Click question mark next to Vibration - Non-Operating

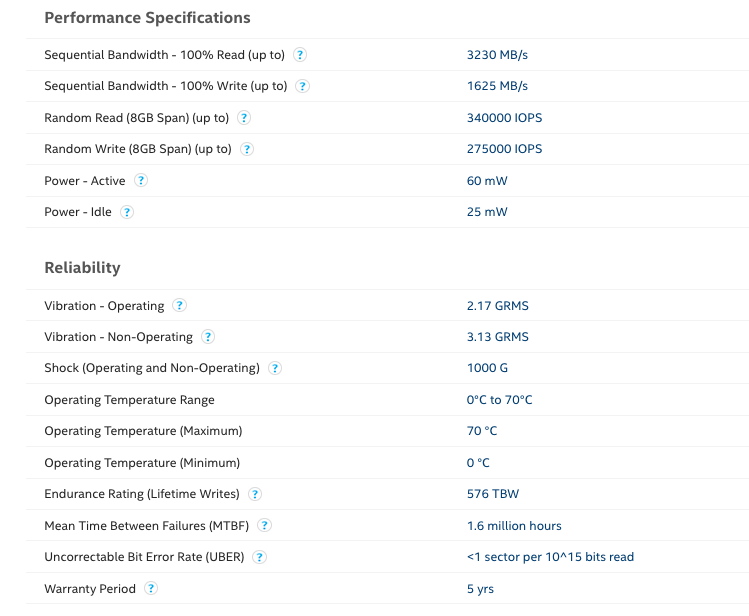[208, 337]
